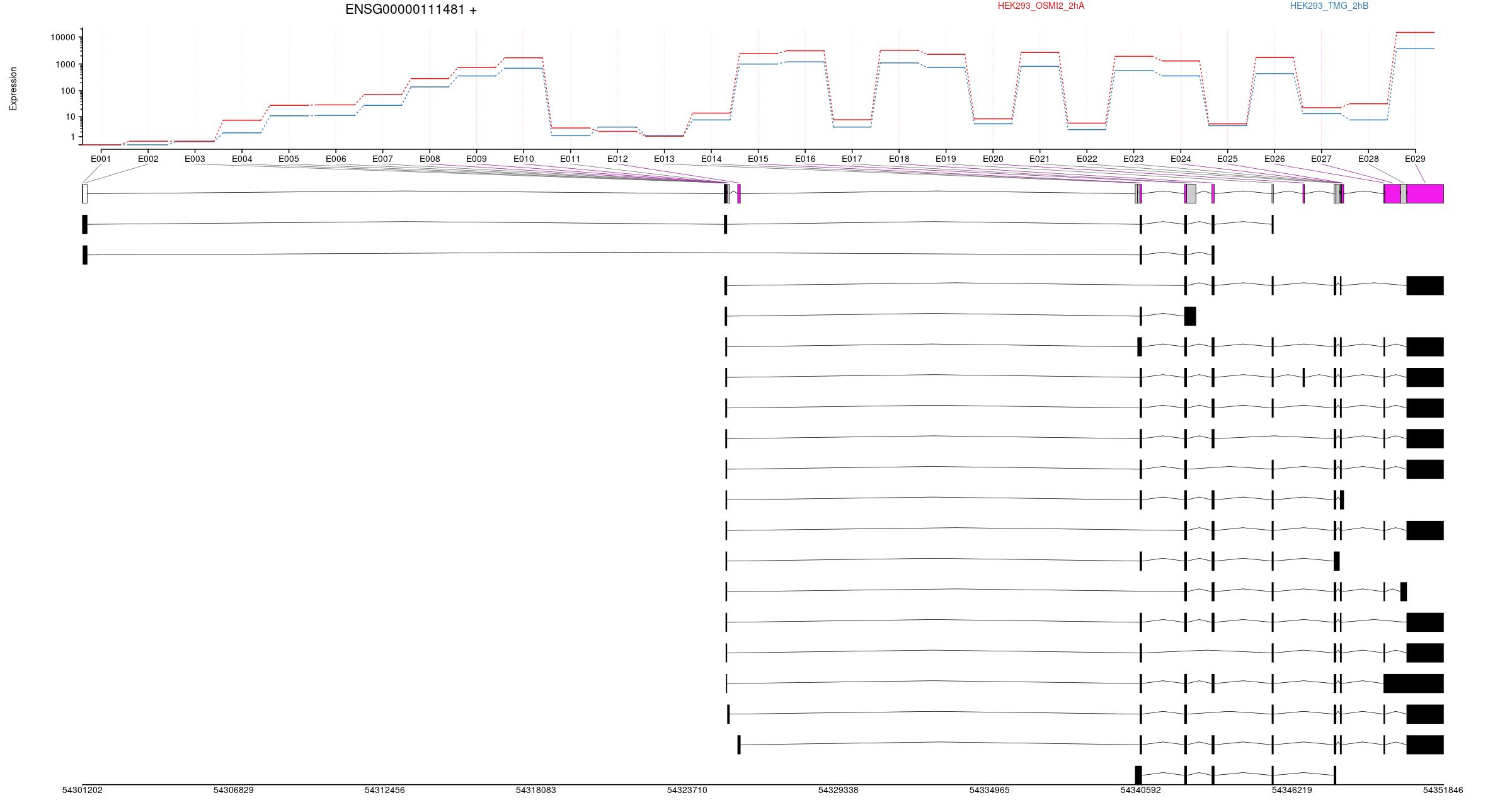Click exon bin label E009
The height and width of the screenshot is (800, 1512).
(x=476, y=159)
